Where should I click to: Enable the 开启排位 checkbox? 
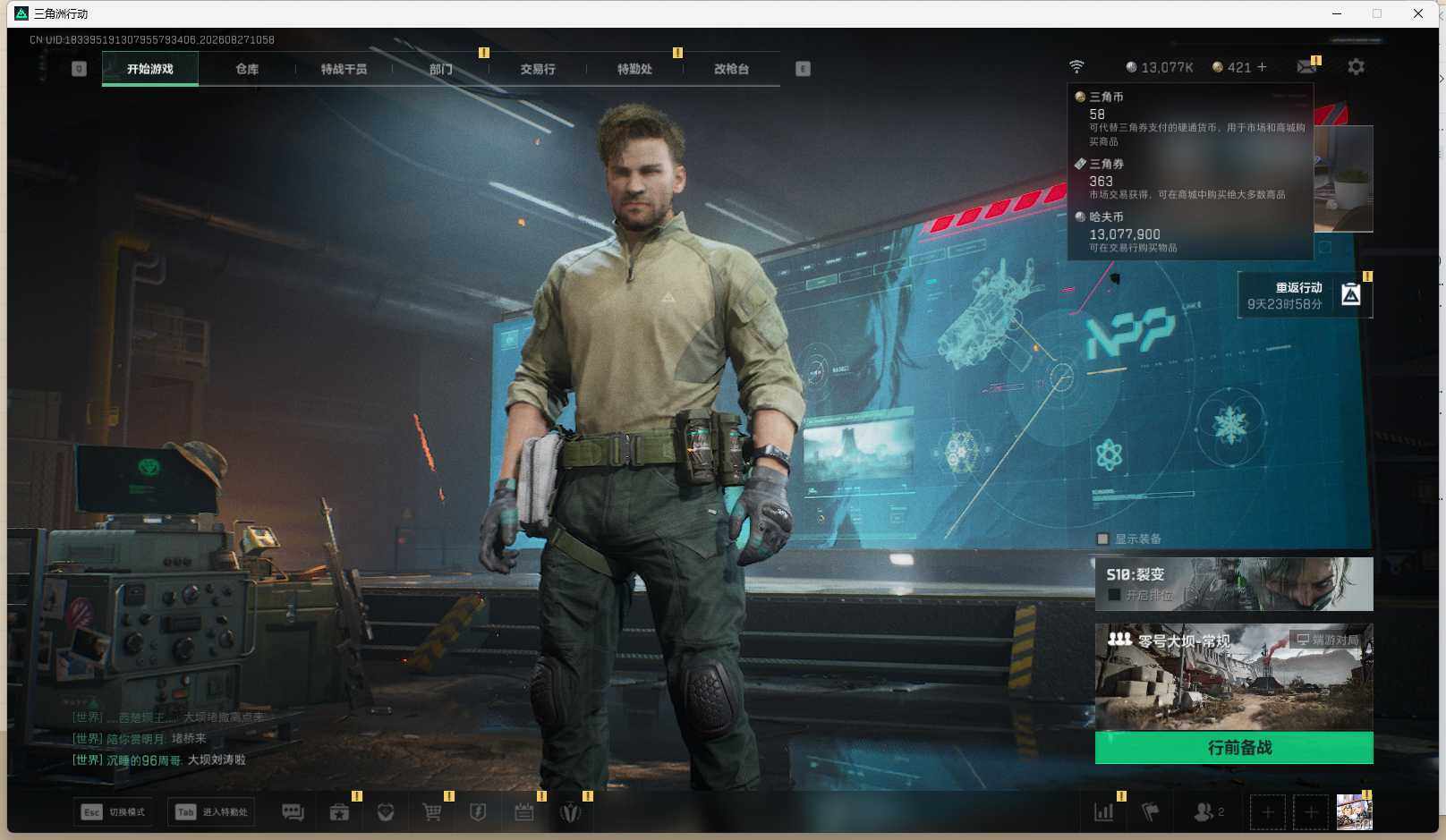1114,595
